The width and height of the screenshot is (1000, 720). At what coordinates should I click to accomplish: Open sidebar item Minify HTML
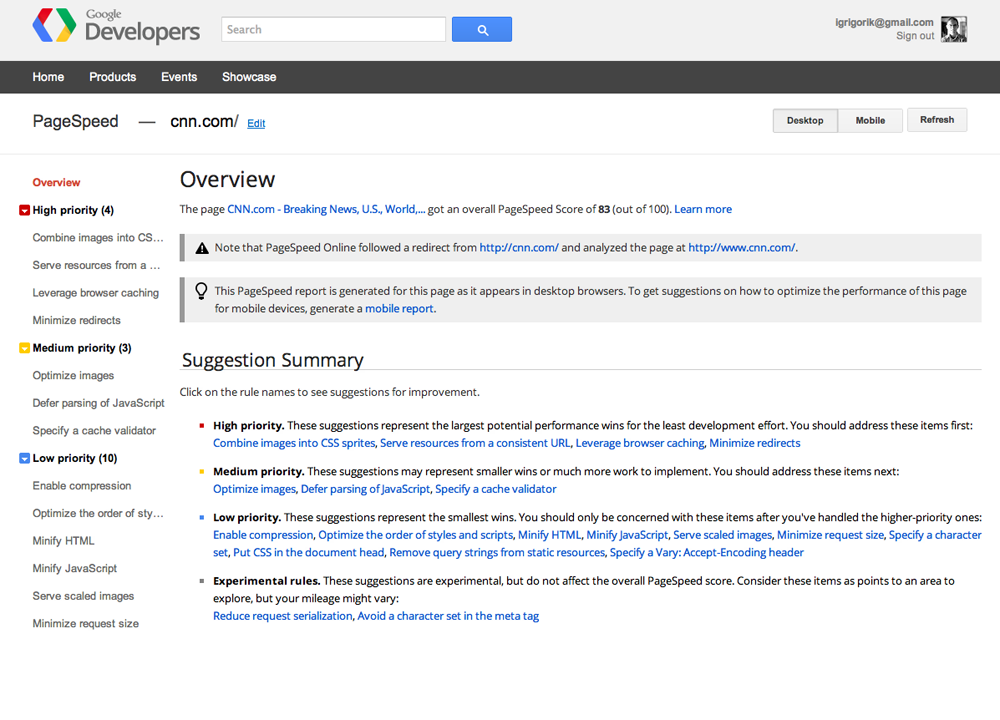click(x=63, y=541)
